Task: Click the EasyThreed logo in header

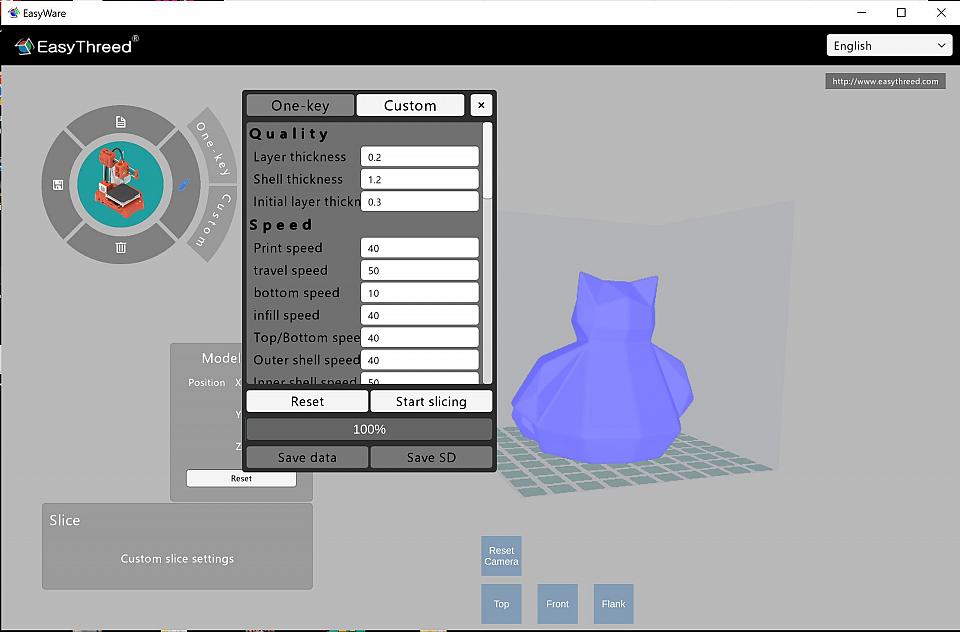Action: point(77,46)
